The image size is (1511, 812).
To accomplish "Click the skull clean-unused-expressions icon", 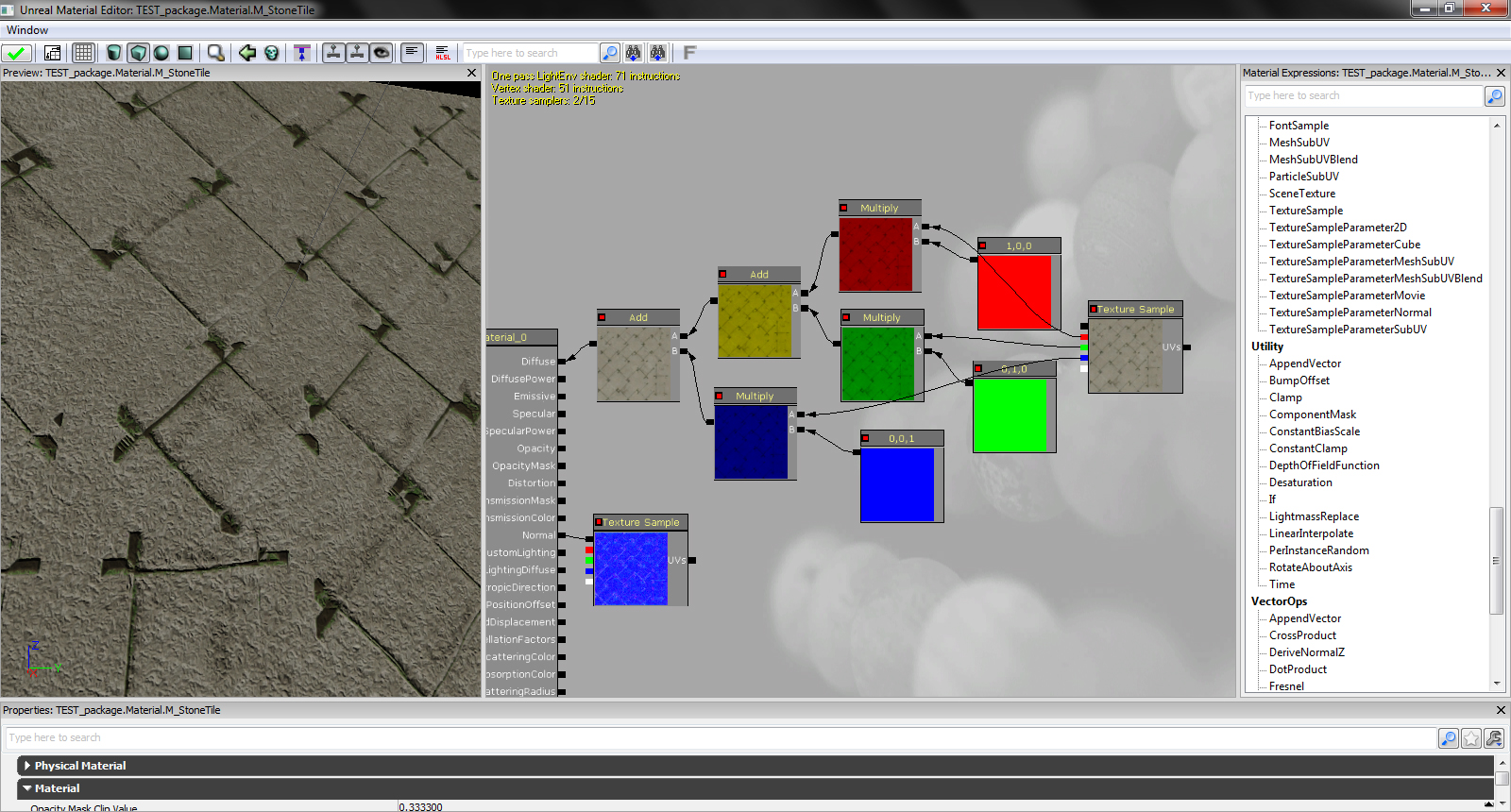I will (272, 53).
